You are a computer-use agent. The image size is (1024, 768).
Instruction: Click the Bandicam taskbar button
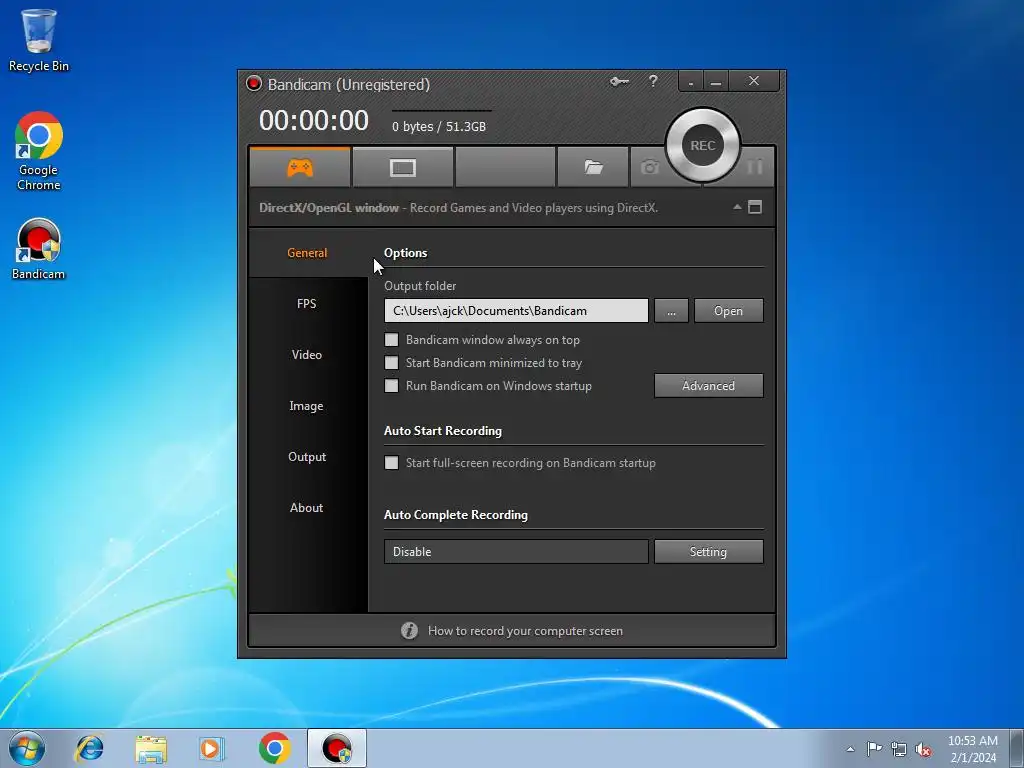coord(337,748)
